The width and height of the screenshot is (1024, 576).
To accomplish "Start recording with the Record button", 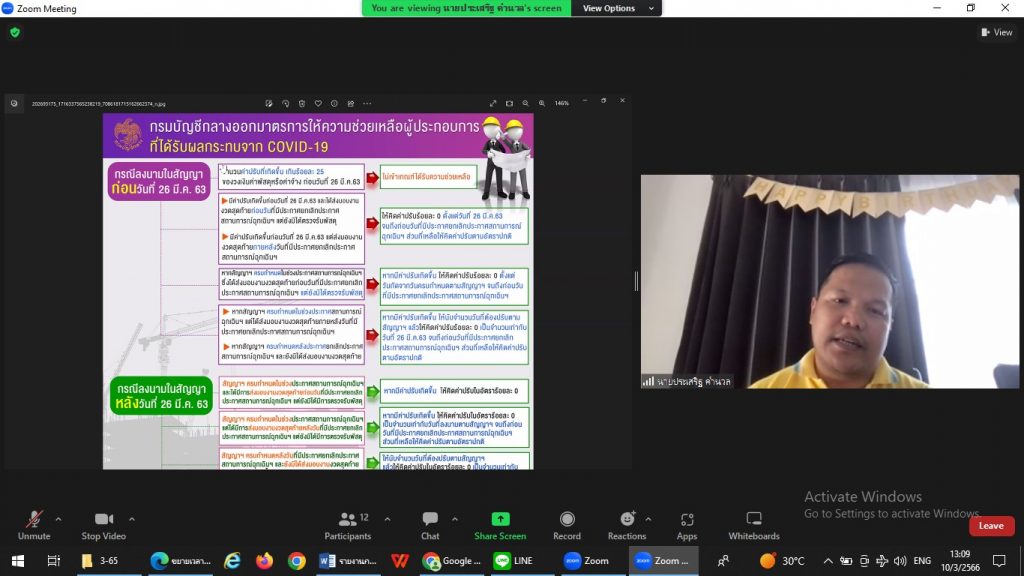I will tap(567, 525).
